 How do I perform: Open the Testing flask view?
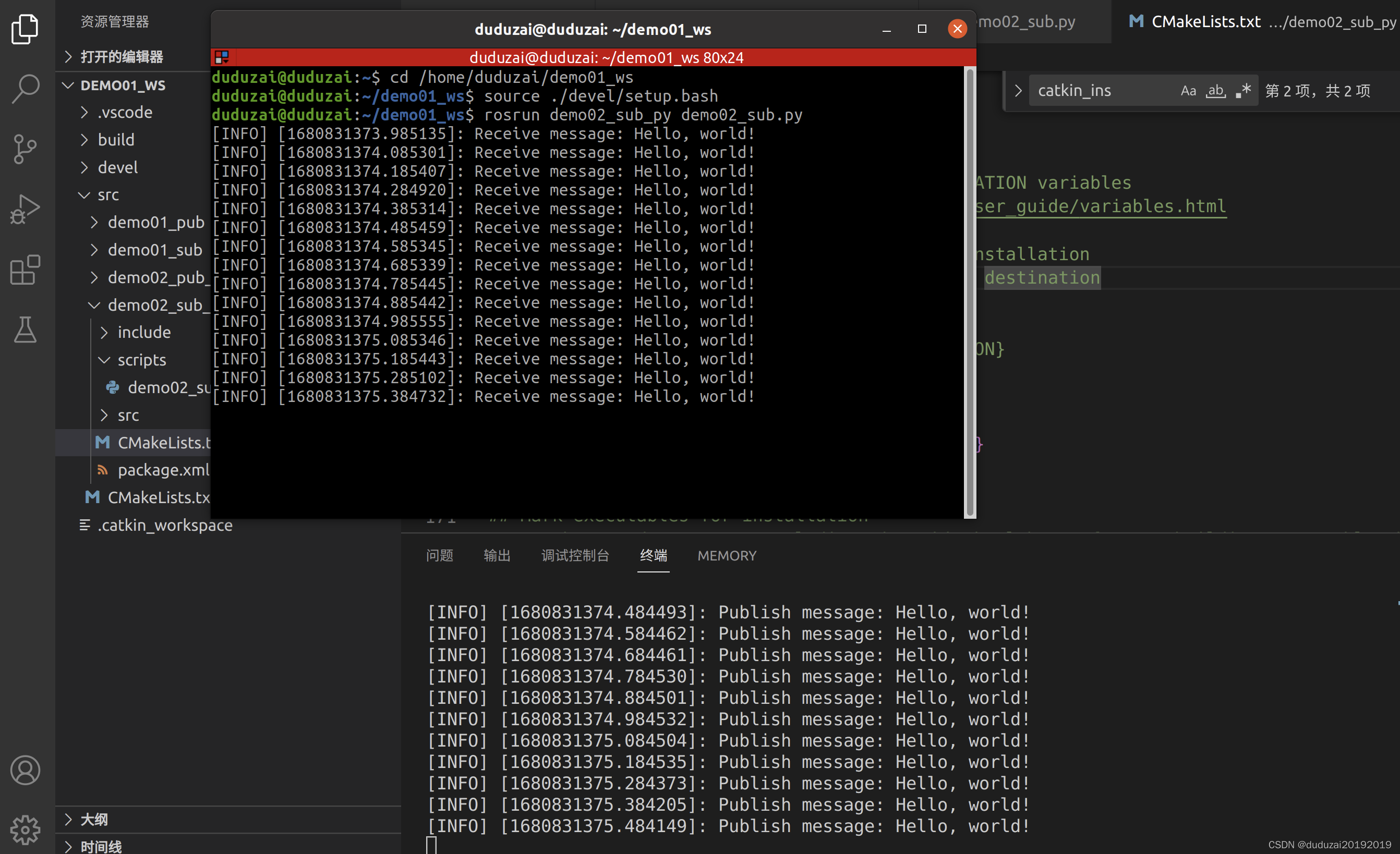(25, 330)
